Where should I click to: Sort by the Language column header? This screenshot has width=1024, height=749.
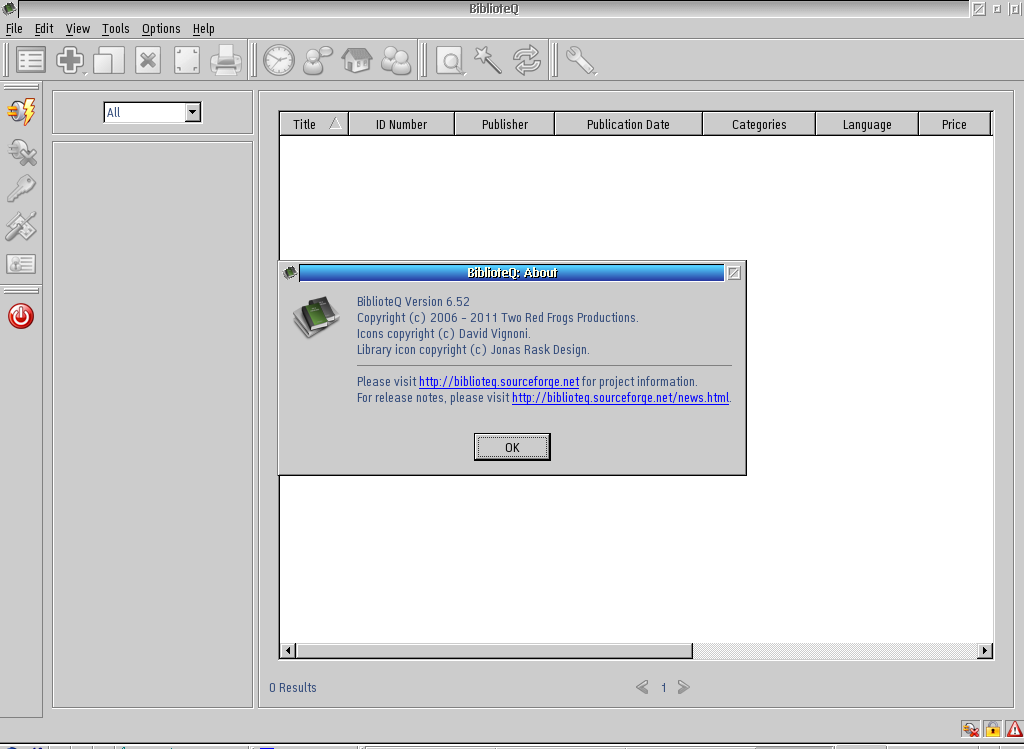pos(867,124)
